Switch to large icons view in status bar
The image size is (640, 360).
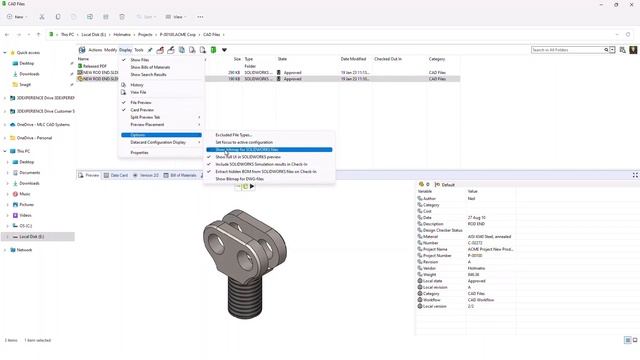[635, 340]
